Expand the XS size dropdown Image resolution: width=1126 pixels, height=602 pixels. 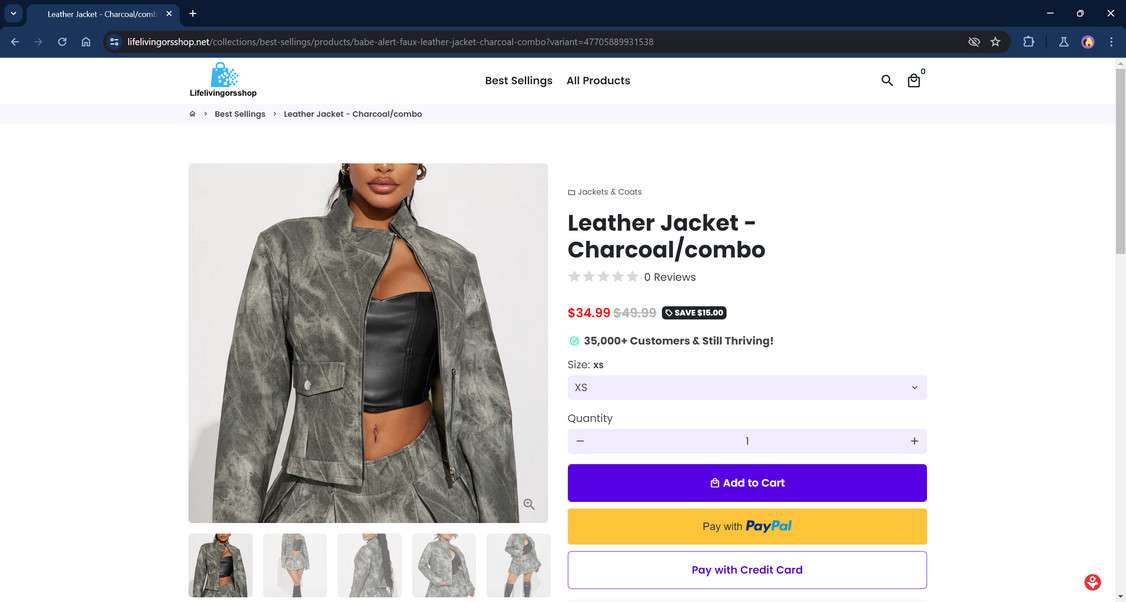pyautogui.click(x=746, y=387)
